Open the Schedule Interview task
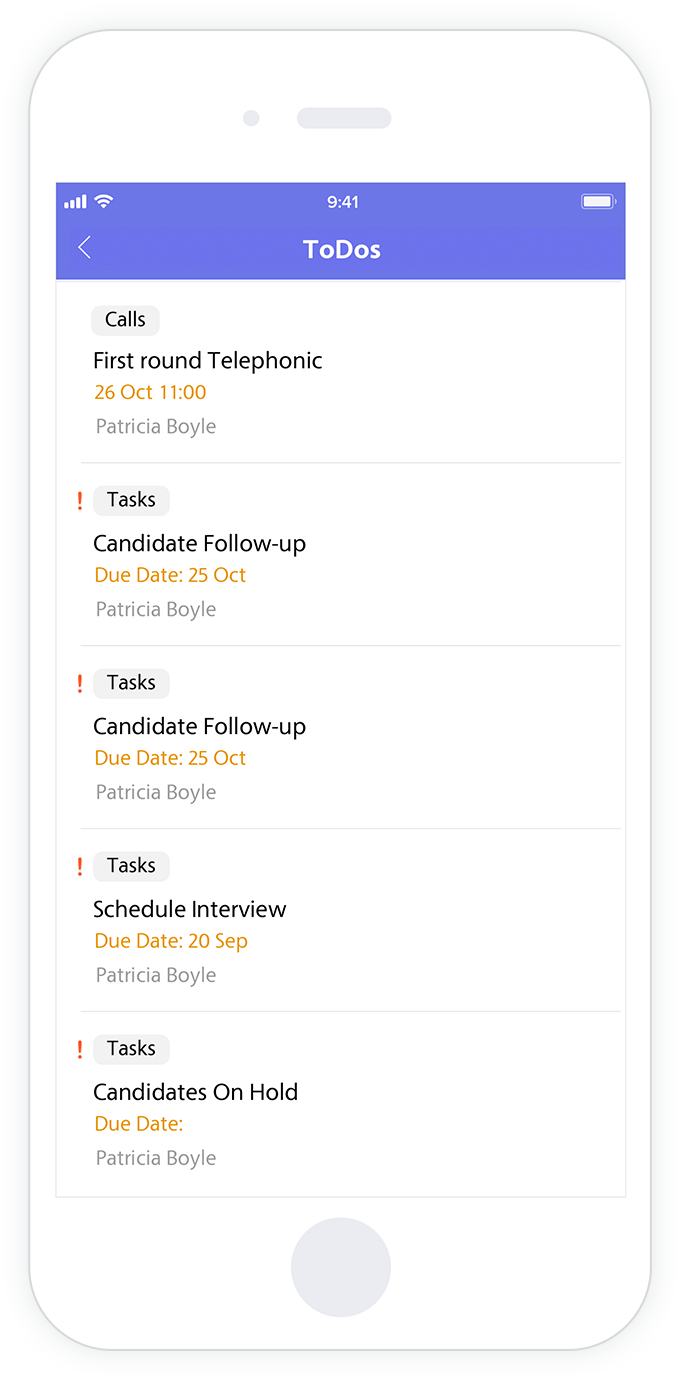The height and width of the screenshot is (1380, 680). pos(340,921)
